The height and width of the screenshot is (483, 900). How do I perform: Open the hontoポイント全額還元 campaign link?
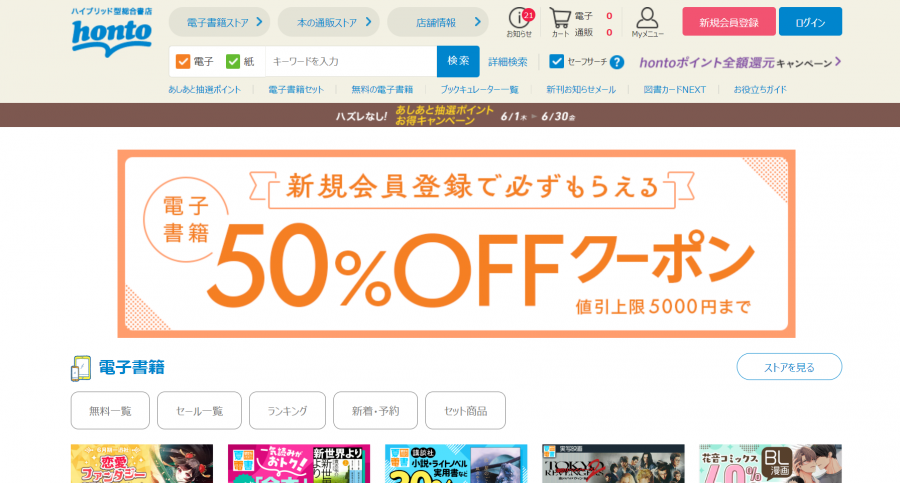(740, 63)
